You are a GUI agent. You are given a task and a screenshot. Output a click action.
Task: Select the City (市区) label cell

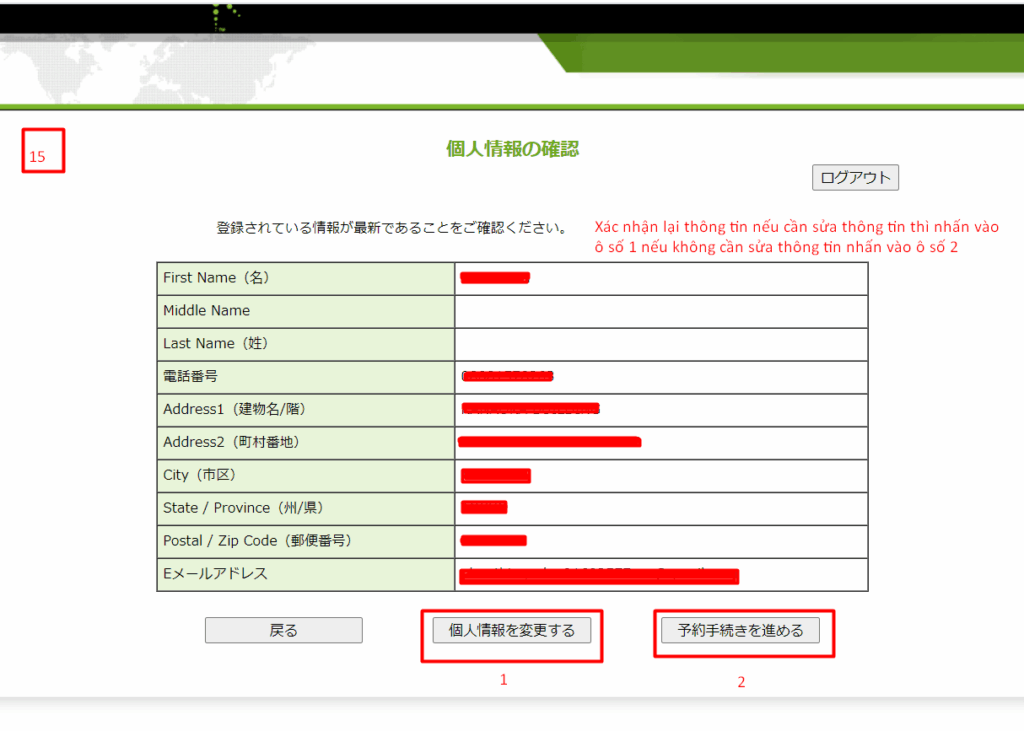coord(305,475)
